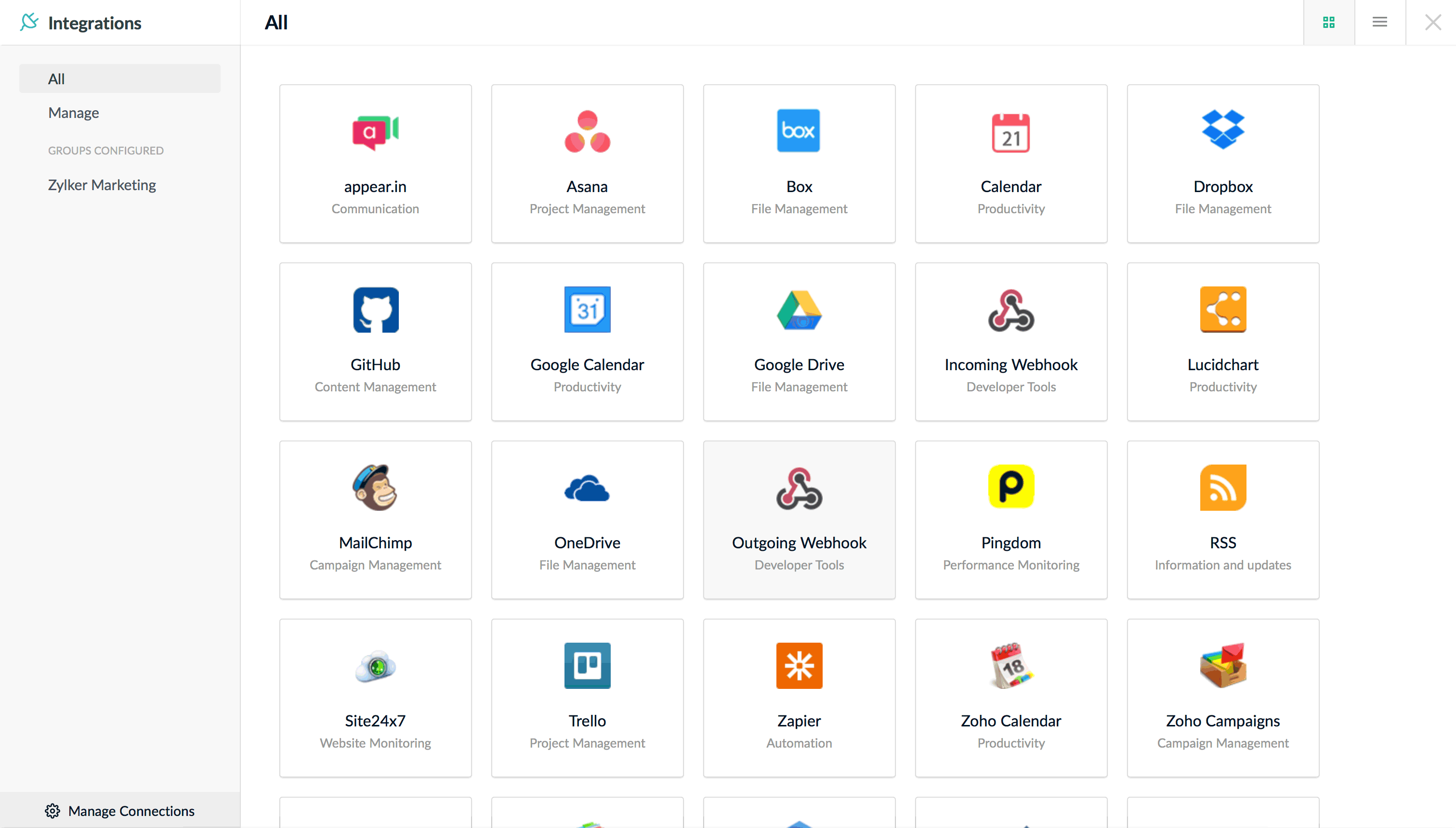Open the Pingdom integration tile
The height and width of the screenshot is (828, 1456).
click(x=1010, y=519)
